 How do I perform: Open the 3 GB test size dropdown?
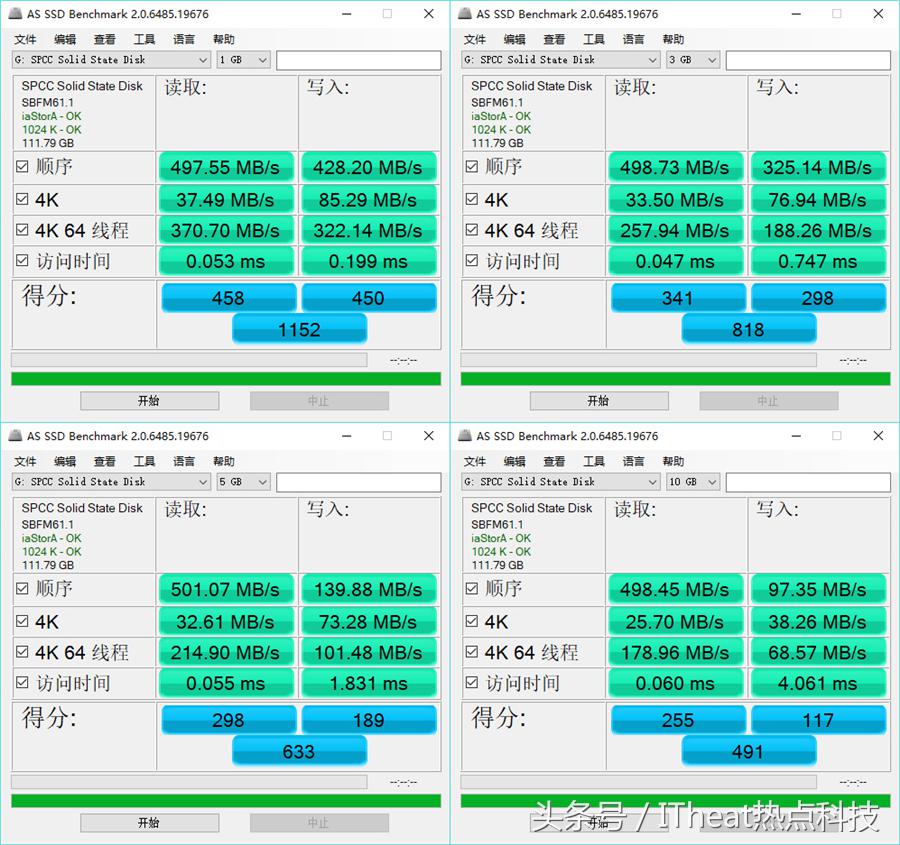(693, 60)
